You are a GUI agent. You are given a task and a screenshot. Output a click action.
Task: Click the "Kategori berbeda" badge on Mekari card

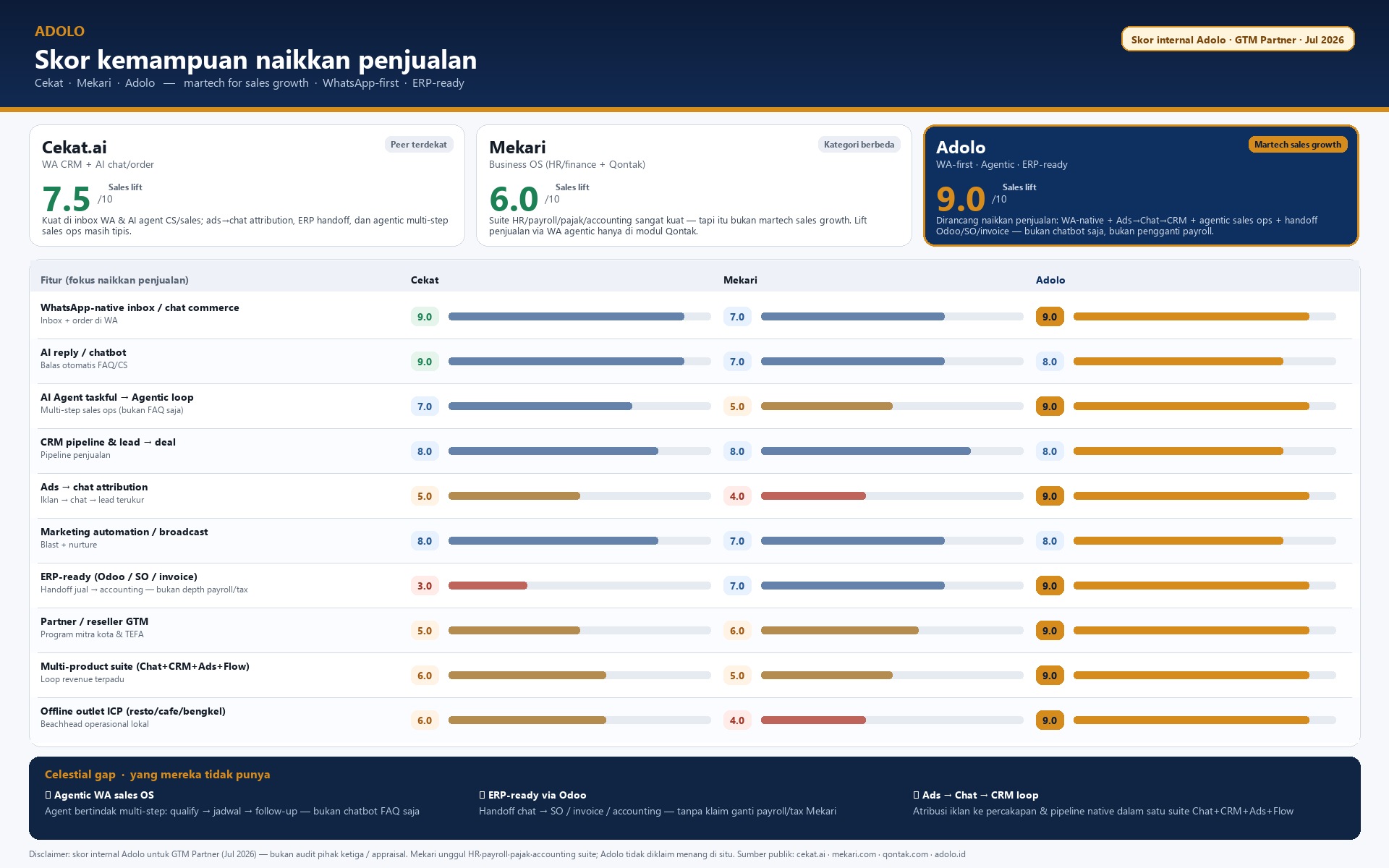[859, 145]
